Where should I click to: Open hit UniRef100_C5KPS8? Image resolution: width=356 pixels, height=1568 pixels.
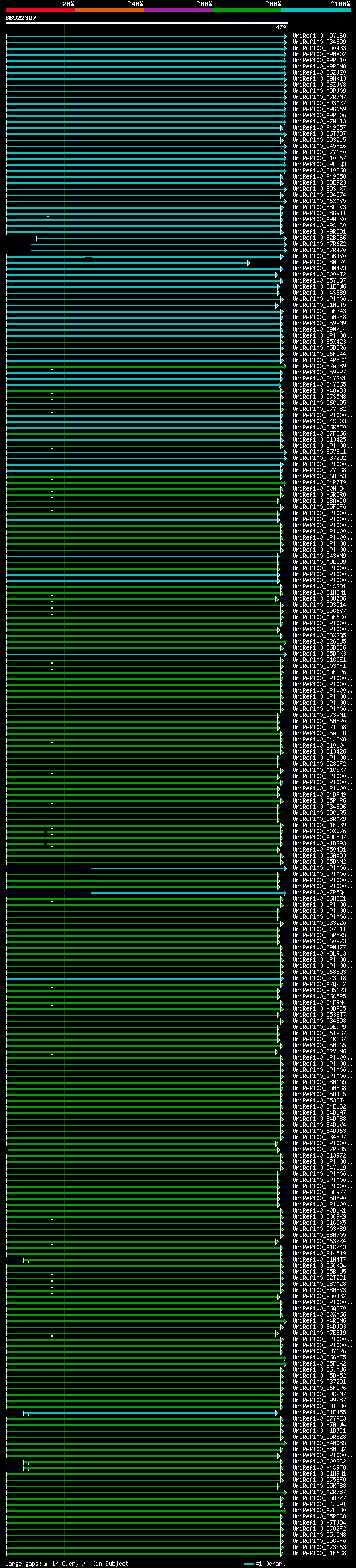[319, 1486]
